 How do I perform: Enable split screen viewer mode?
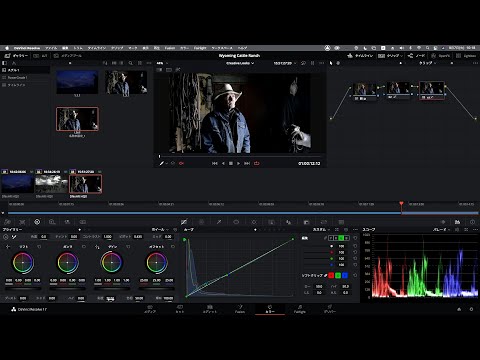[169, 70]
